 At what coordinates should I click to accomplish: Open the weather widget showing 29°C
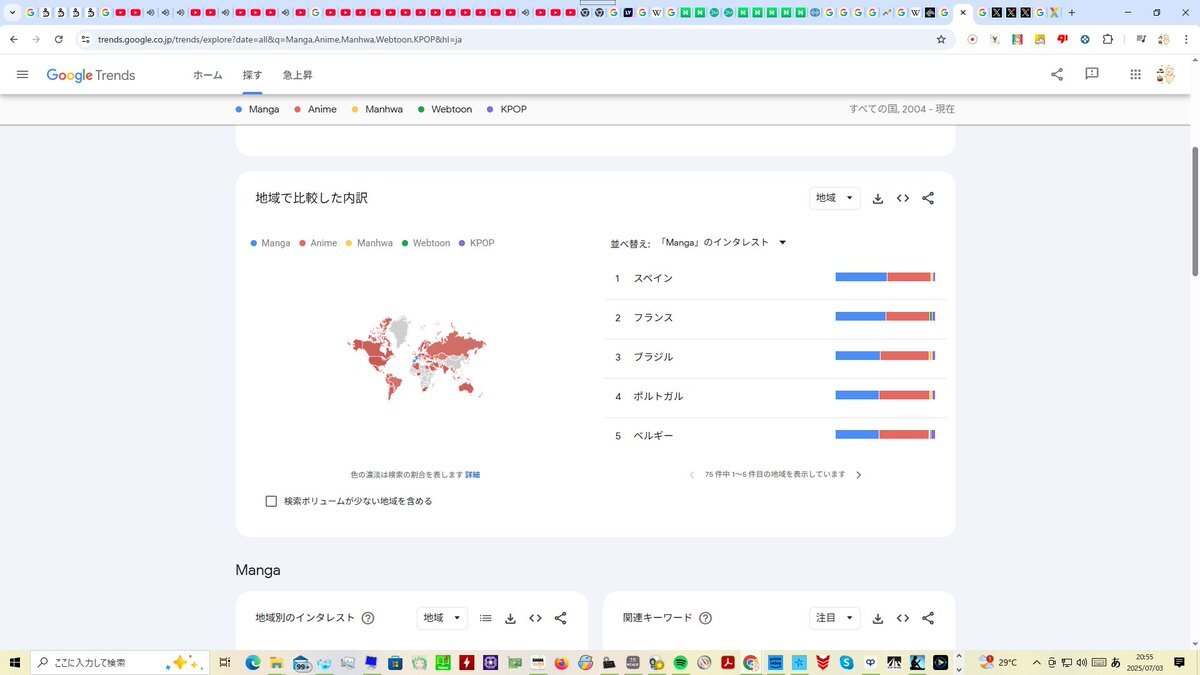click(998, 662)
